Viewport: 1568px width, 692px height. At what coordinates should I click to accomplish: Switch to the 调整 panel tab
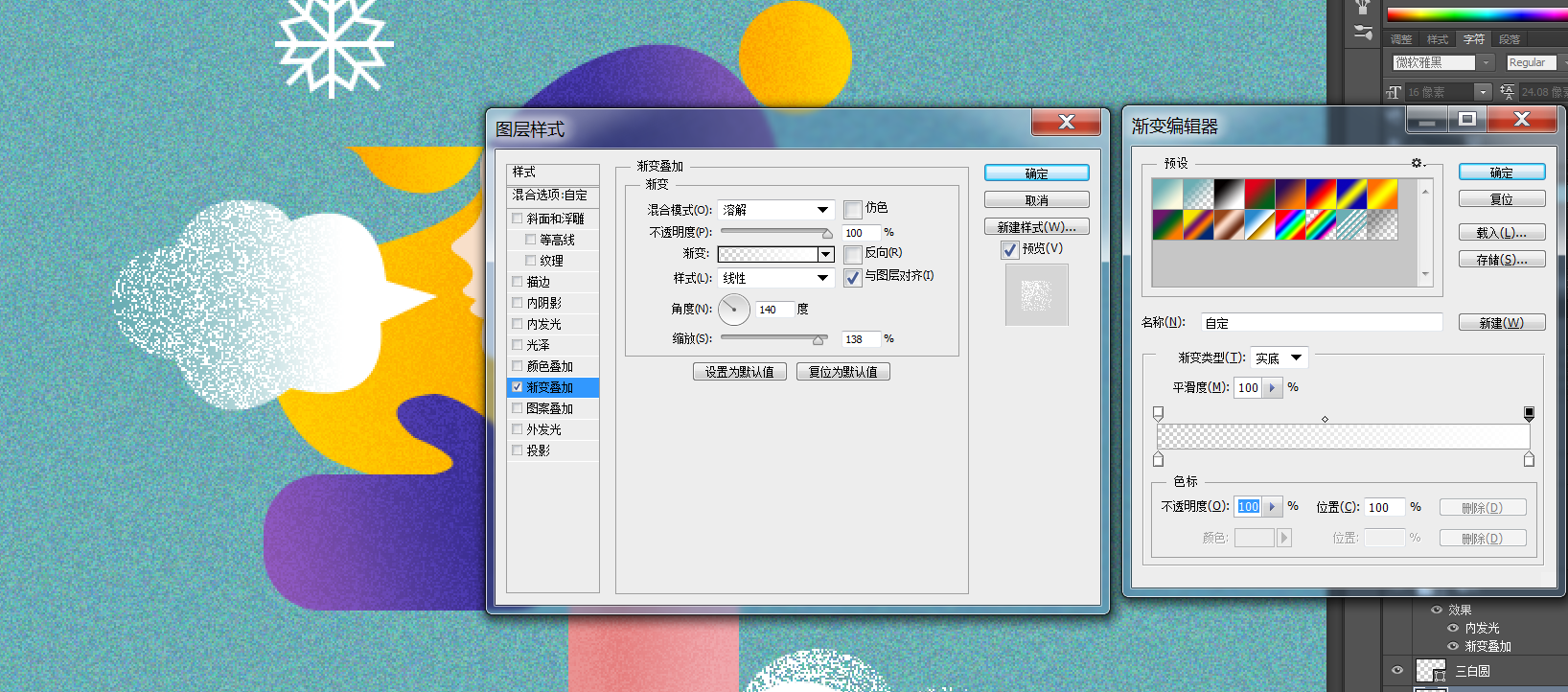click(x=1401, y=39)
